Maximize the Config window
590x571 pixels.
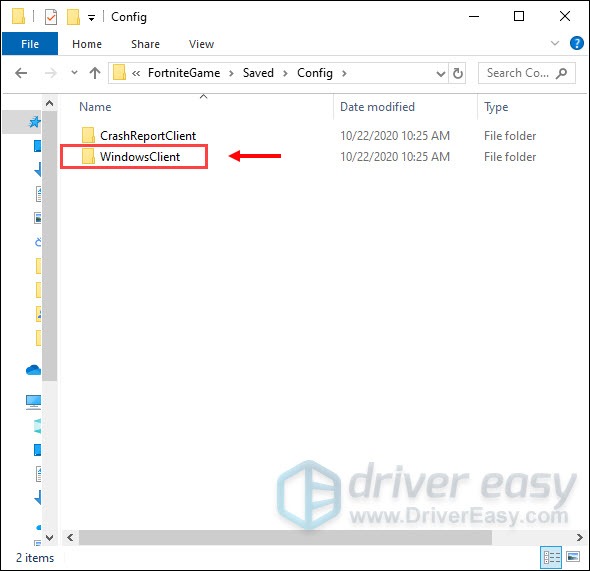[519, 16]
